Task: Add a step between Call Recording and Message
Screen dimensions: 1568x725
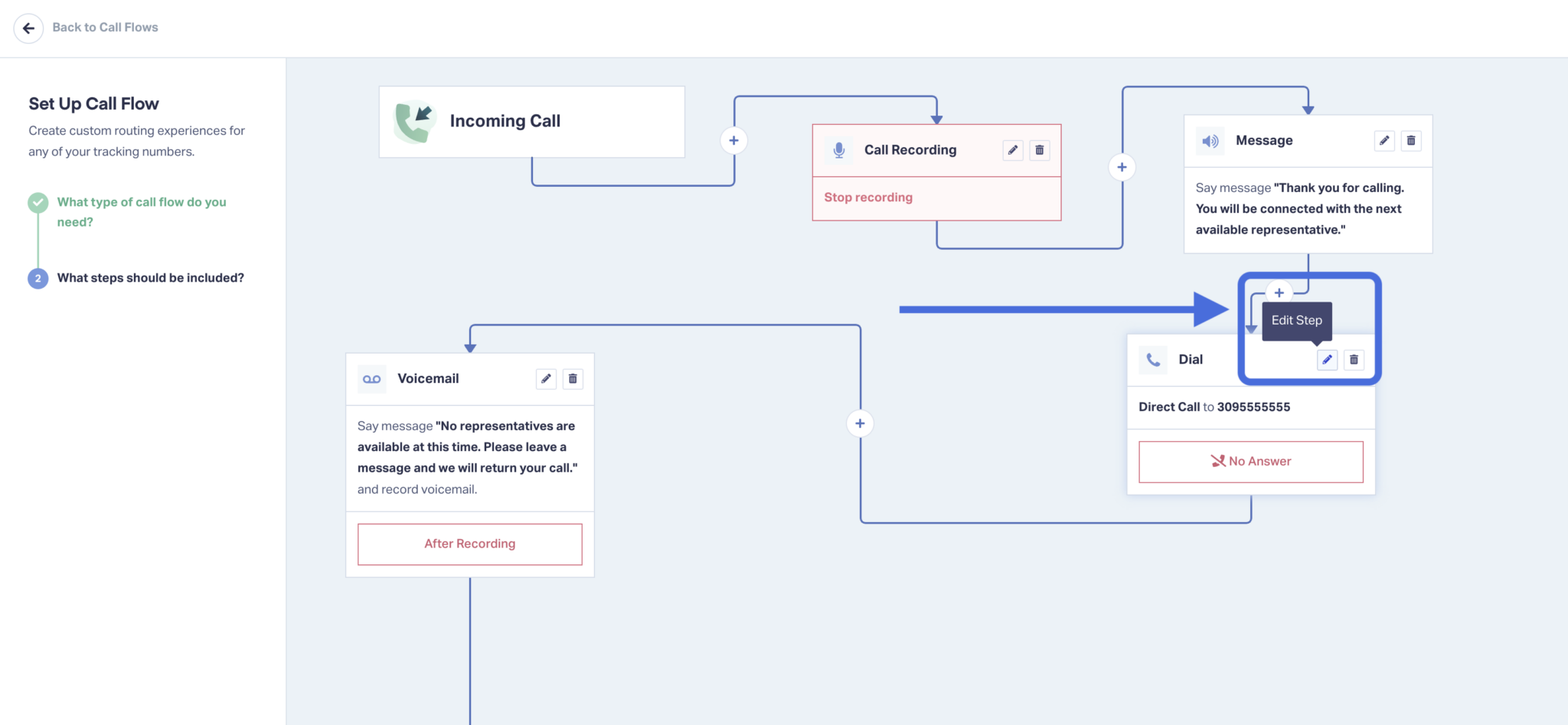Action: (x=1121, y=167)
